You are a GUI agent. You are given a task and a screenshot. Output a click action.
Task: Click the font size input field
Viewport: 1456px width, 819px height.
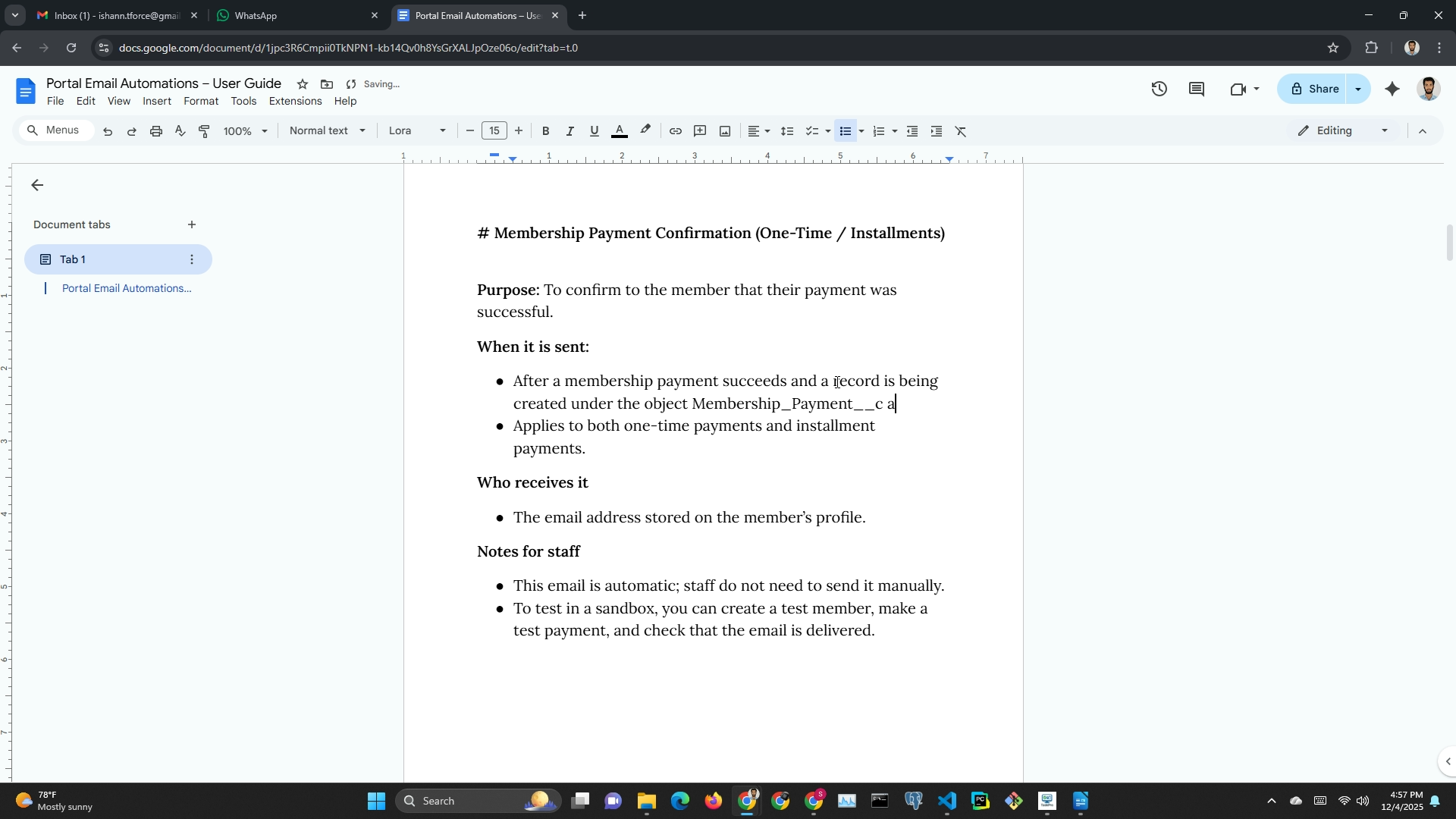point(494,130)
